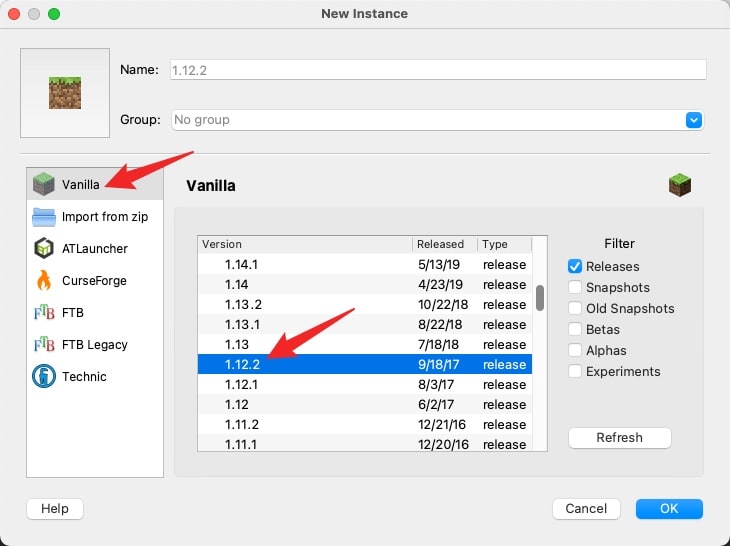Viewport: 730px width, 546px height.
Task: Refresh the version list
Action: click(620, 438)
